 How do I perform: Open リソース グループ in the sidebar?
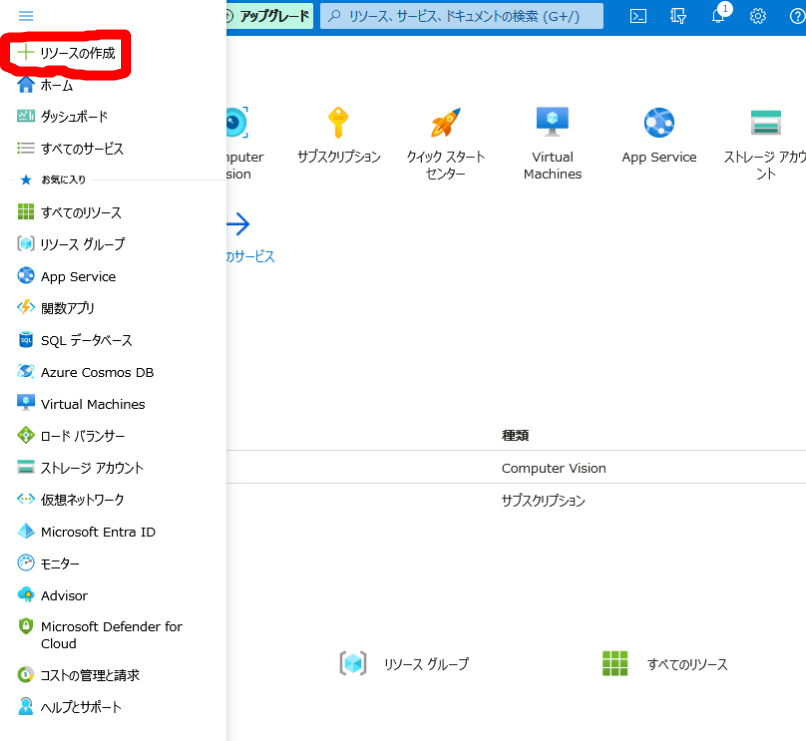71,244
